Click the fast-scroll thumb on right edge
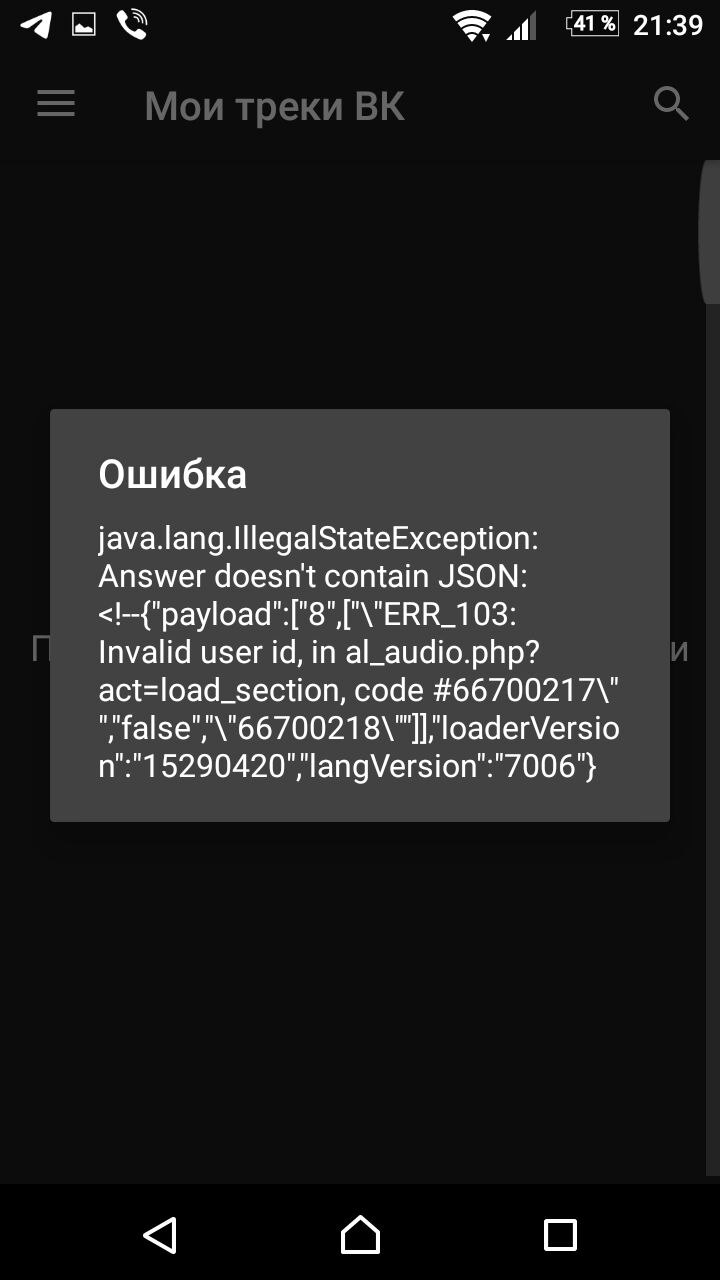Screen dimensions: 720x1280 coord(709,231)
